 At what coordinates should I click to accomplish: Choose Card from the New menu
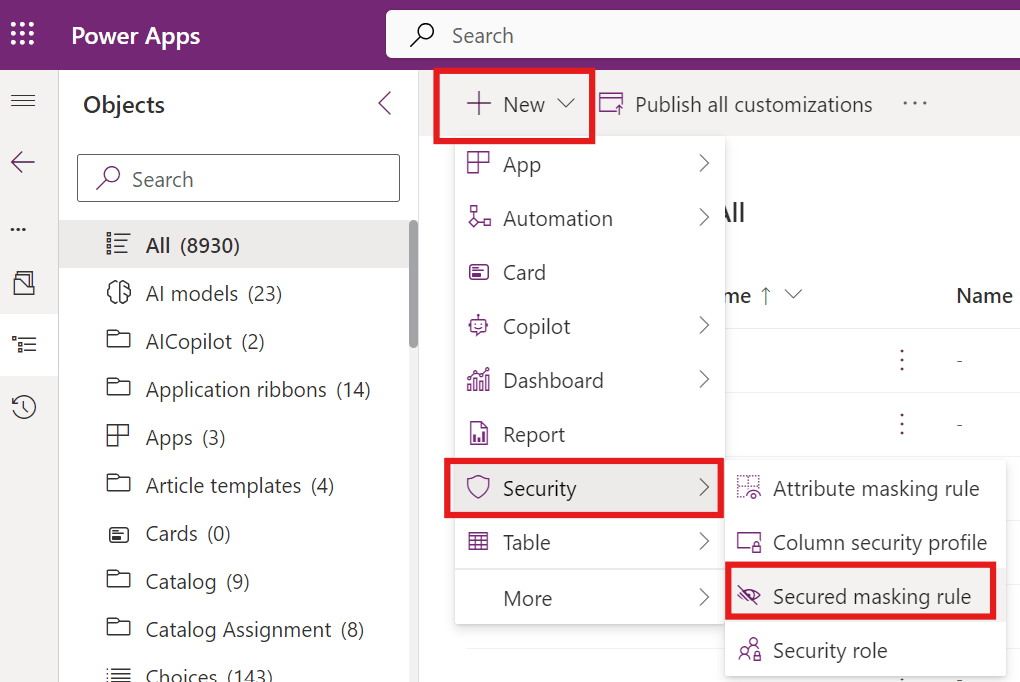pos(524,273)
